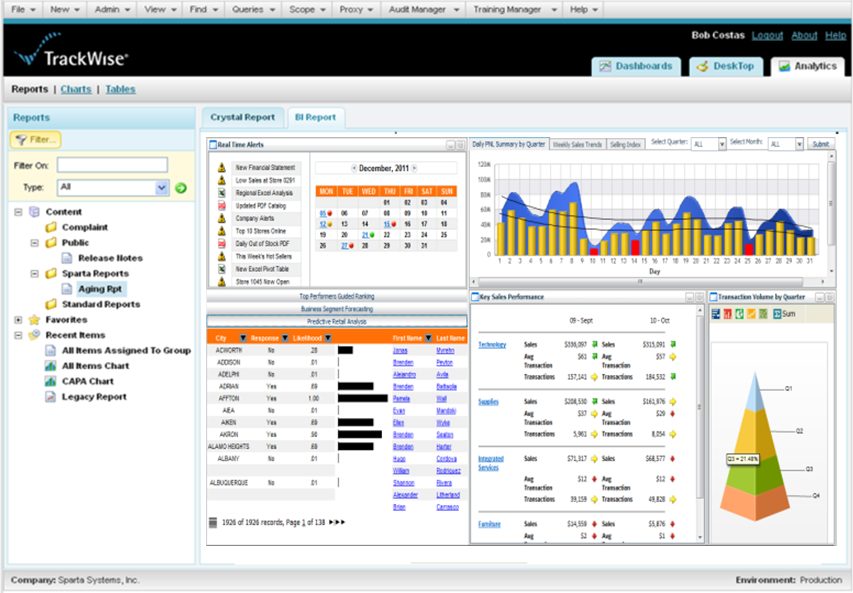853x593 pixels.
Task: Click the Favorites star icon
Action: (35, 320)
